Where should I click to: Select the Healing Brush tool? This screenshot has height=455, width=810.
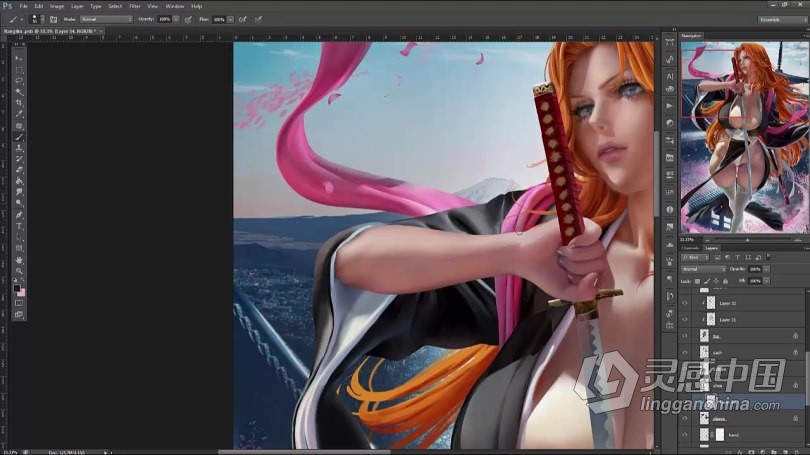(19, 125)
